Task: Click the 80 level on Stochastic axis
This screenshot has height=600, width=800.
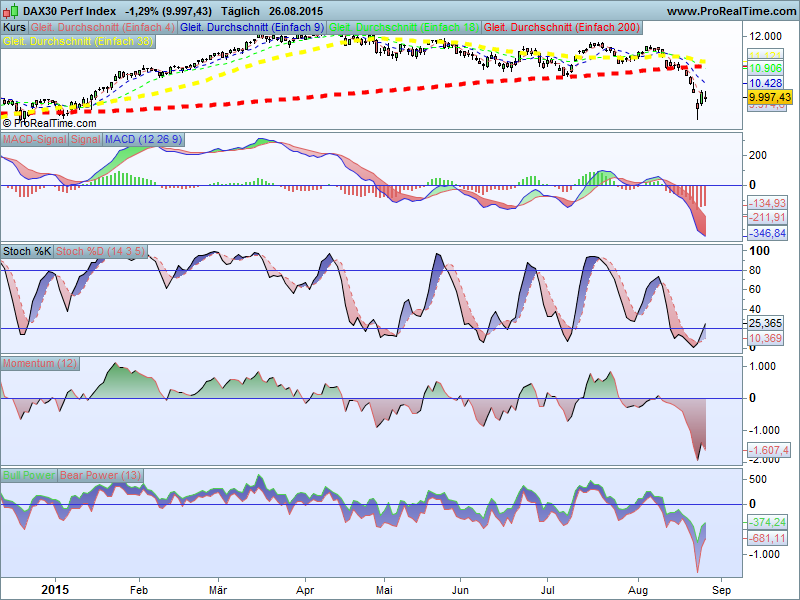Action: (755, 270)
